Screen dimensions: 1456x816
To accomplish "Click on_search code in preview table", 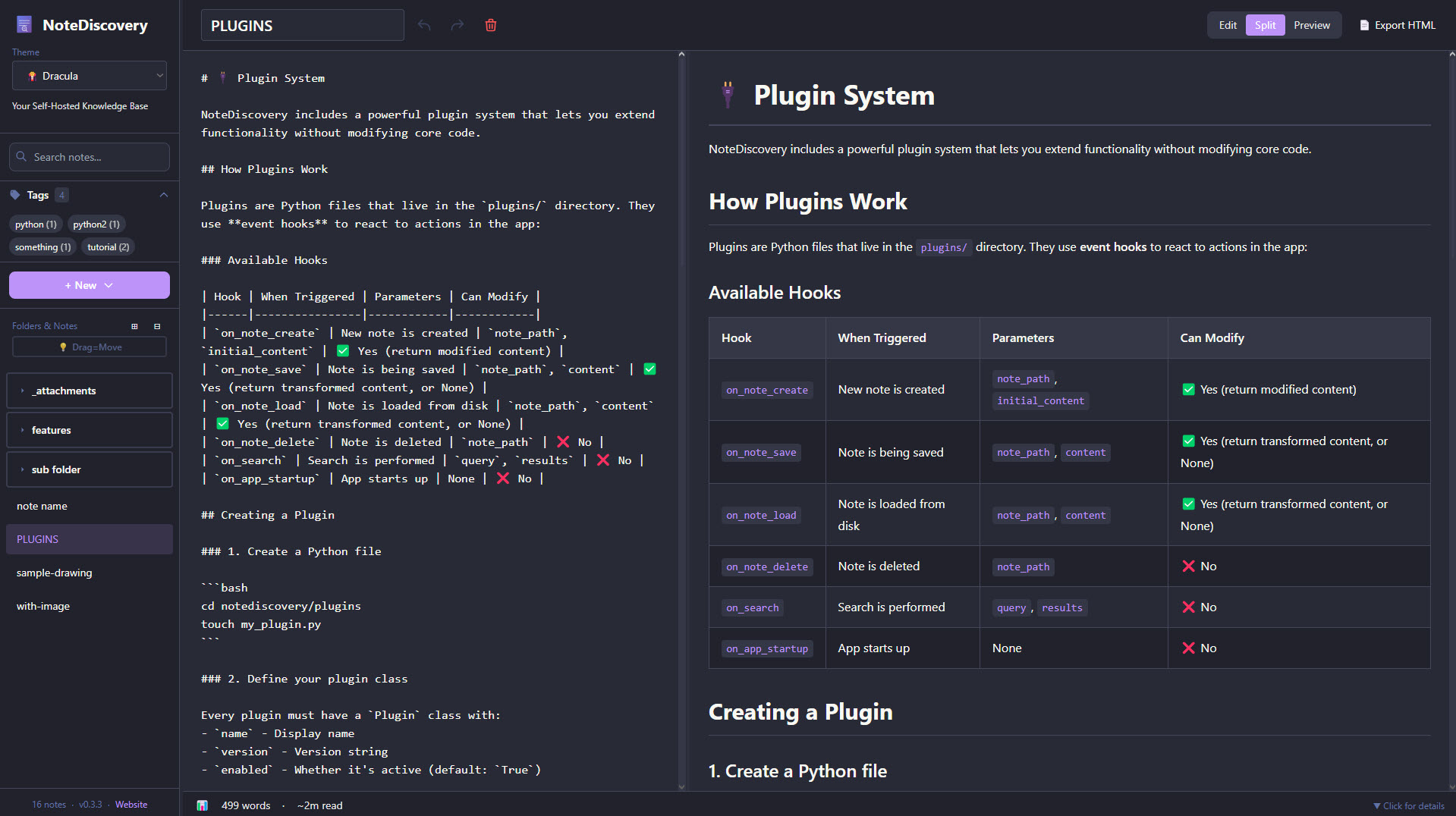I will tap(752, 607).
